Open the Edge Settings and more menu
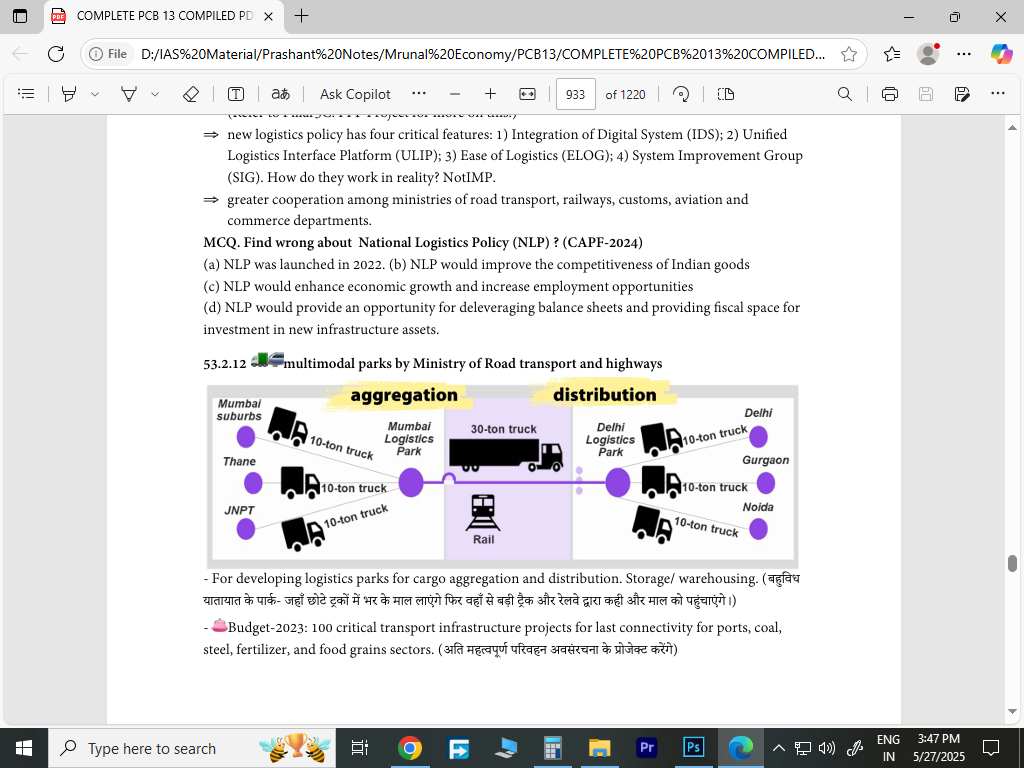Screen dimensions: 1024x768 964,54
